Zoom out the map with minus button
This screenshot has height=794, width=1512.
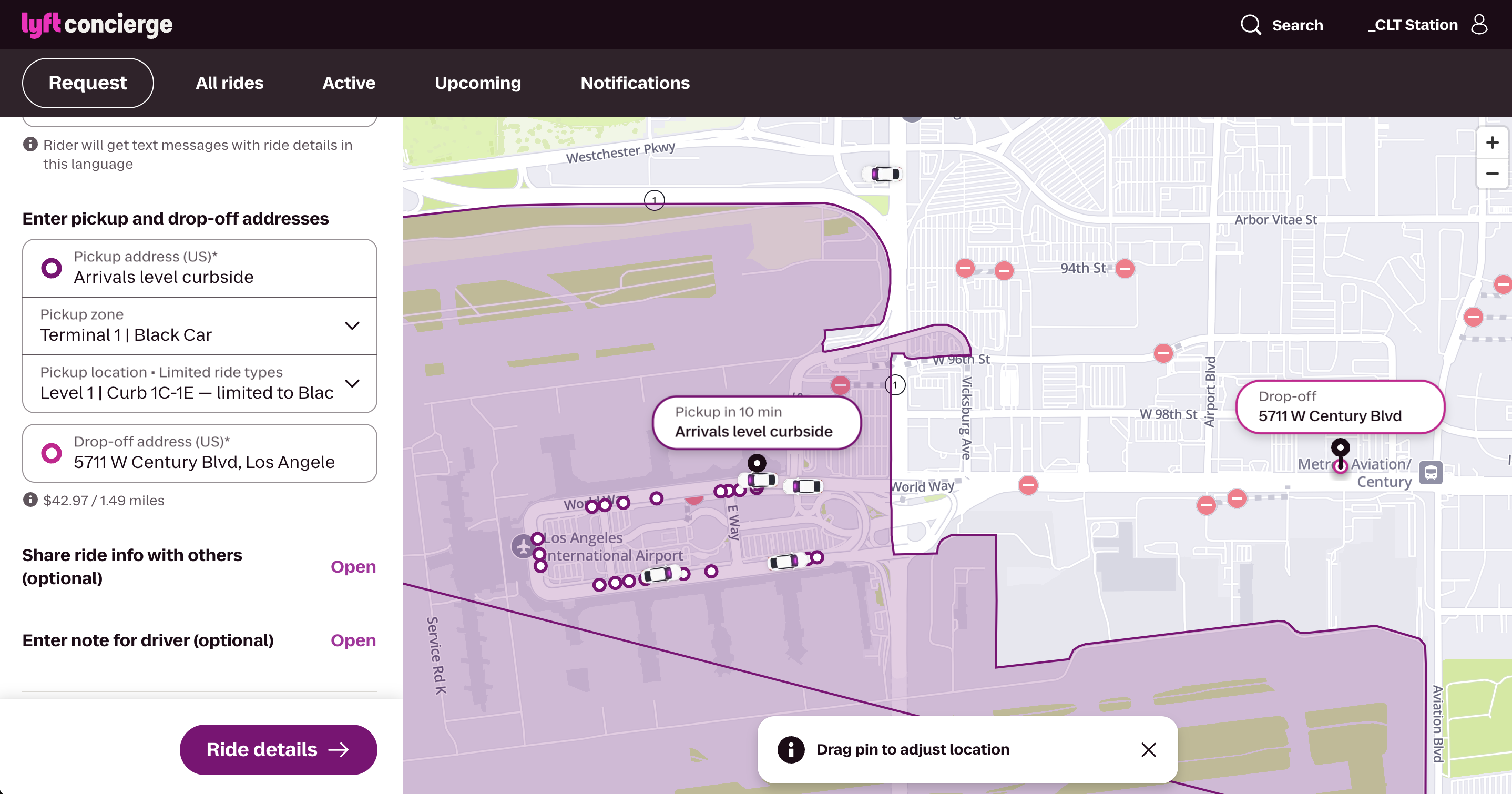tap(1492, 174)
